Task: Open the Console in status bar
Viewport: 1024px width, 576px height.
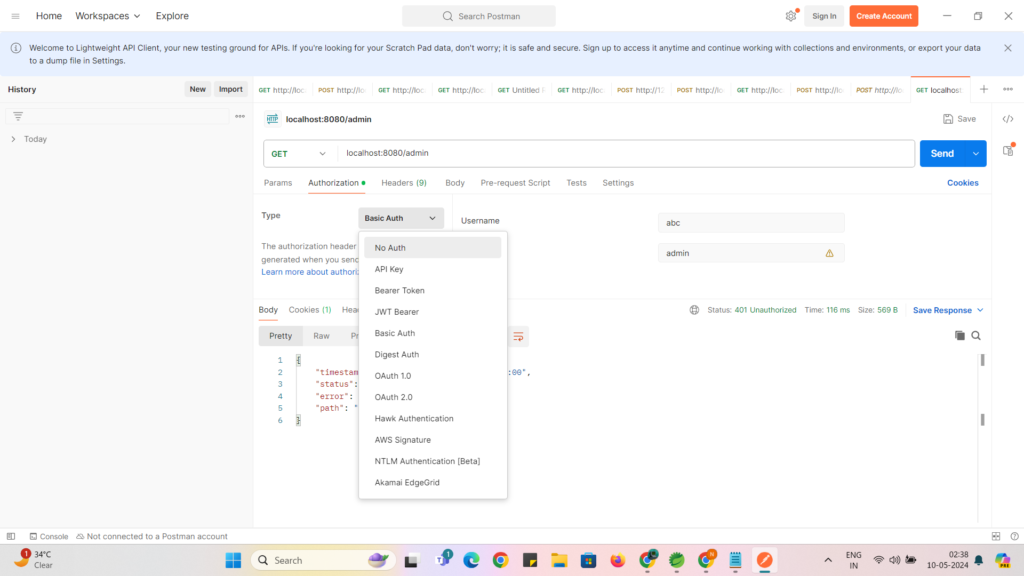Action: tap(48, 536)
